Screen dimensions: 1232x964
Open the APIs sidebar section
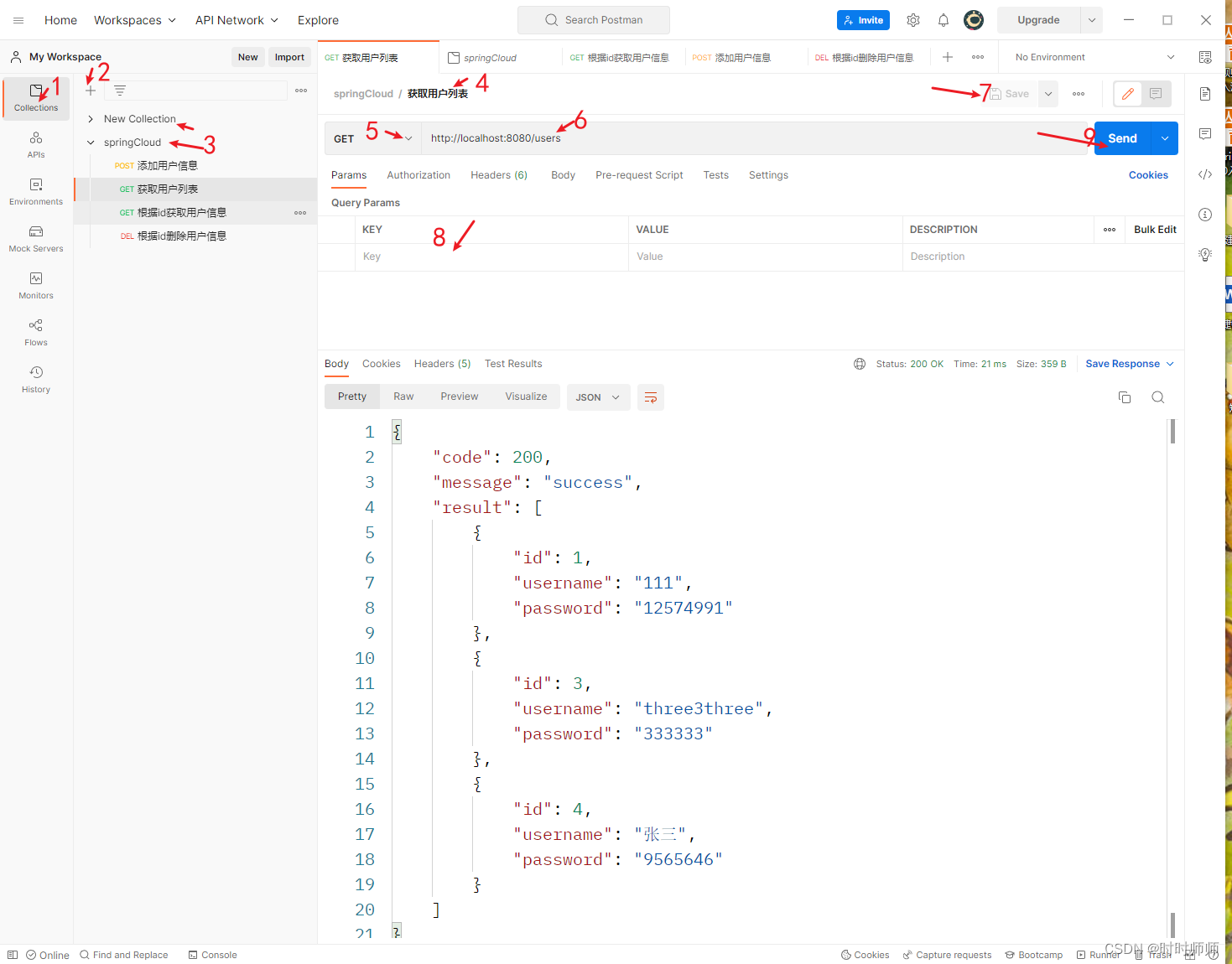pyautogui.click(x=36, y=144)
